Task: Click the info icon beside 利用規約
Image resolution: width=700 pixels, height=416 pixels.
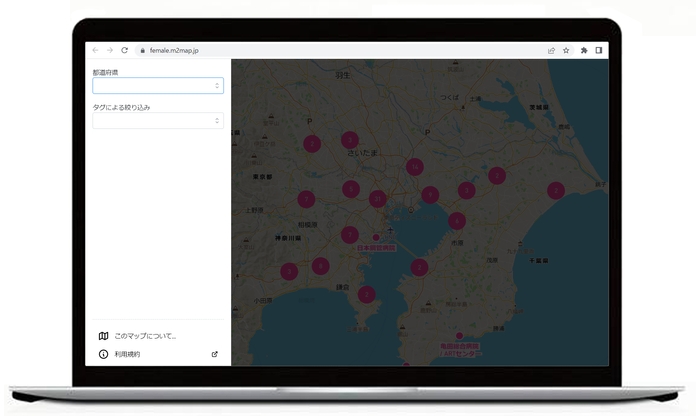Action: click(103, 354)
